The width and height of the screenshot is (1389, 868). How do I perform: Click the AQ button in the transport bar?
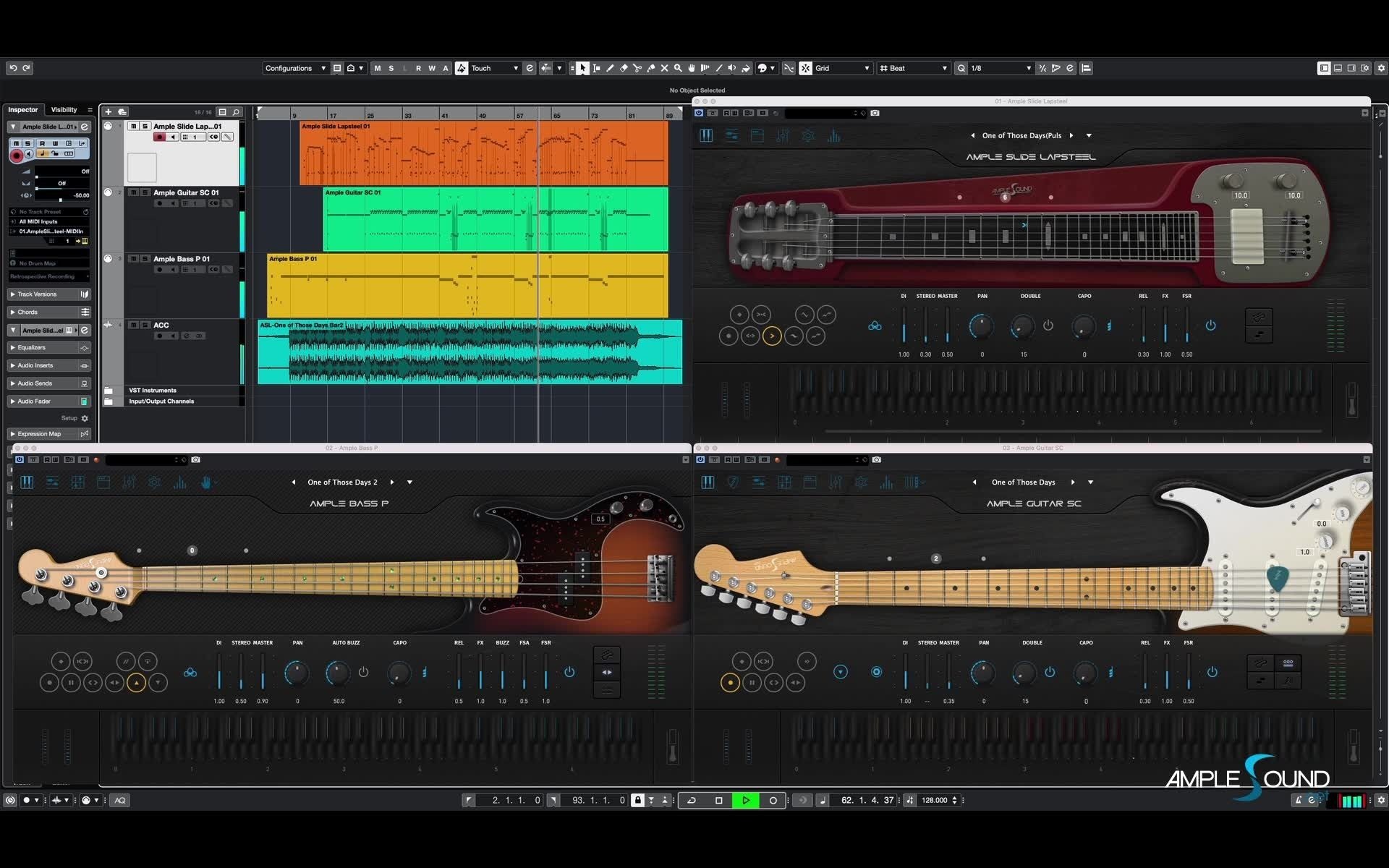[120, 800]
